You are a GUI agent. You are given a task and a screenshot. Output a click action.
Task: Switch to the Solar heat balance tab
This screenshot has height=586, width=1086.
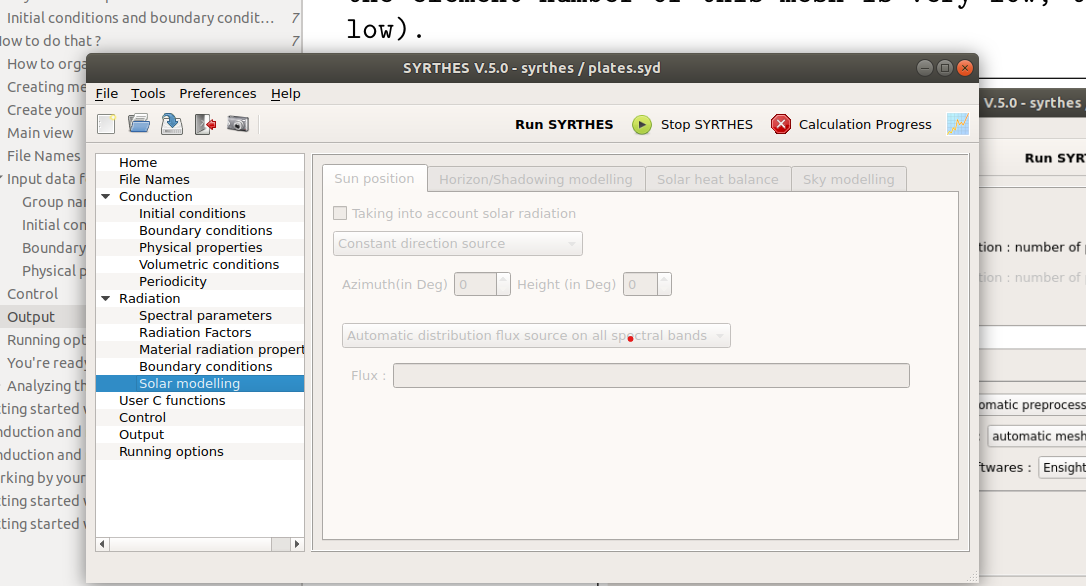point(717,179)
